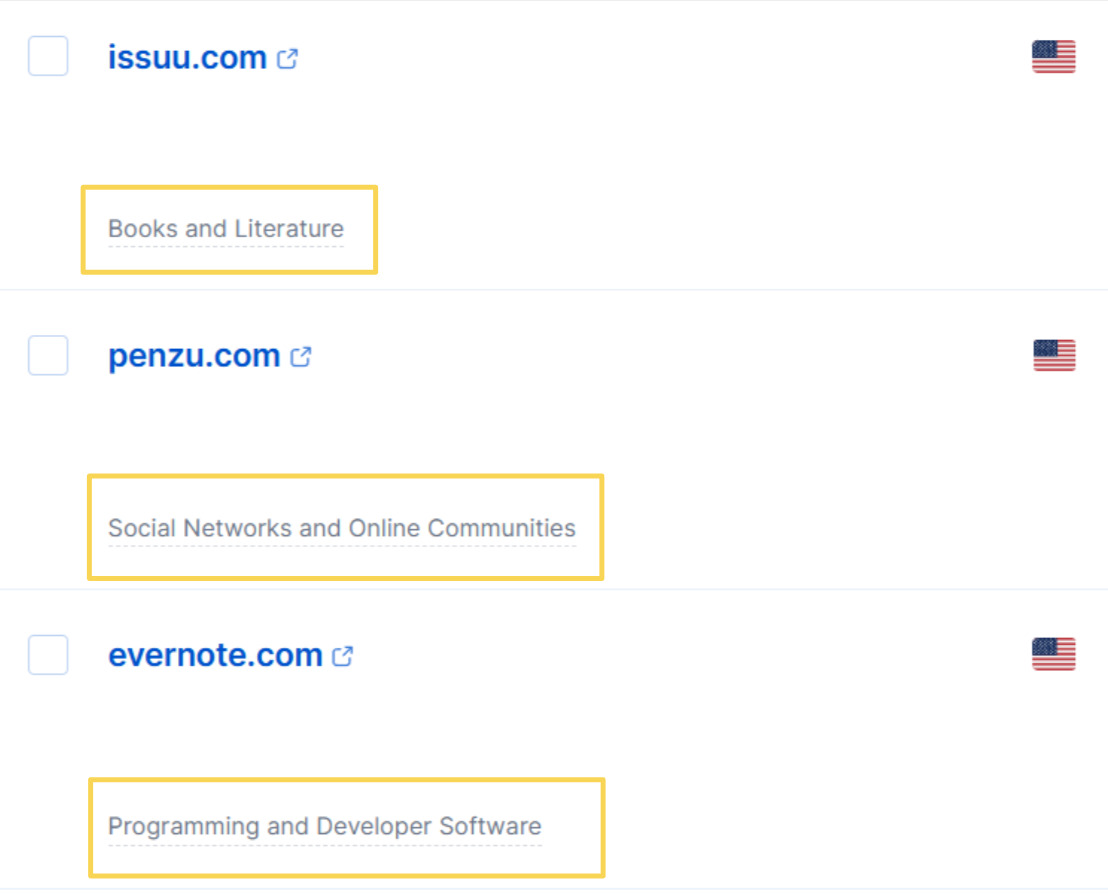Click the US flag in evernote.com row
Screen dimensions: 1108x894
[1053, 654]
